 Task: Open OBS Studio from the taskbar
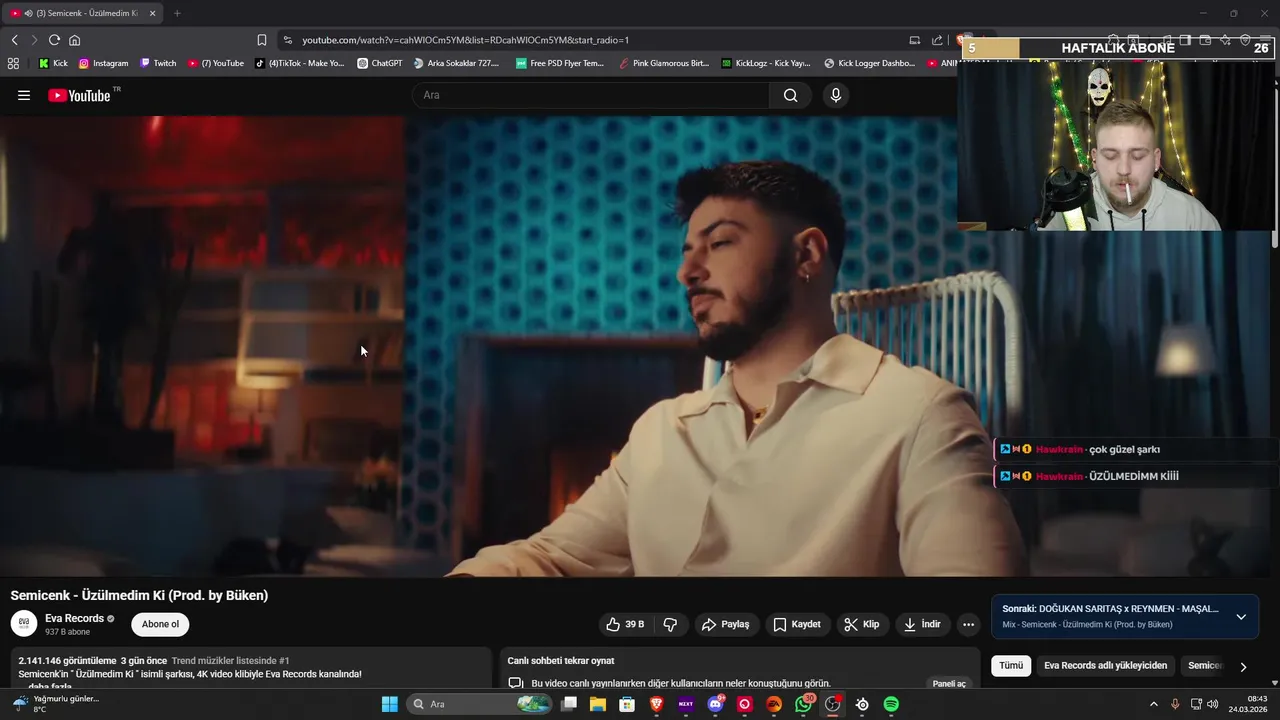[832, 704]
